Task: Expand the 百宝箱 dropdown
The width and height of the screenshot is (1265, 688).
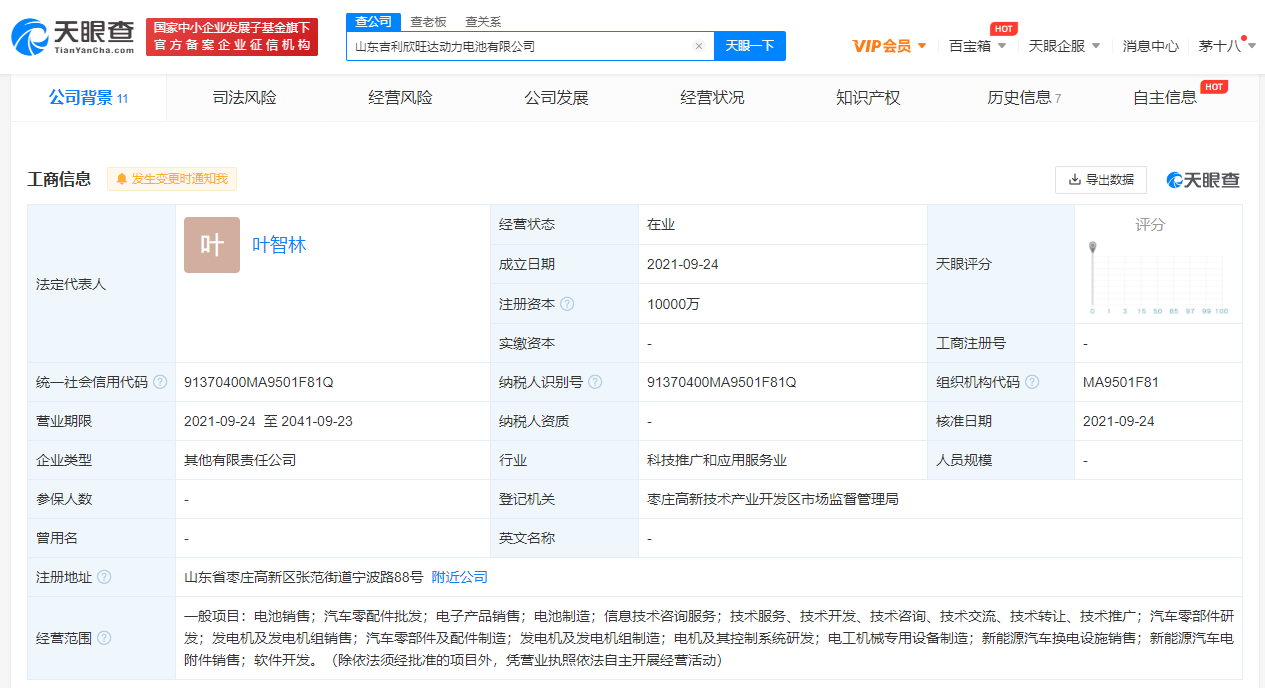Action: coord(977,46)
